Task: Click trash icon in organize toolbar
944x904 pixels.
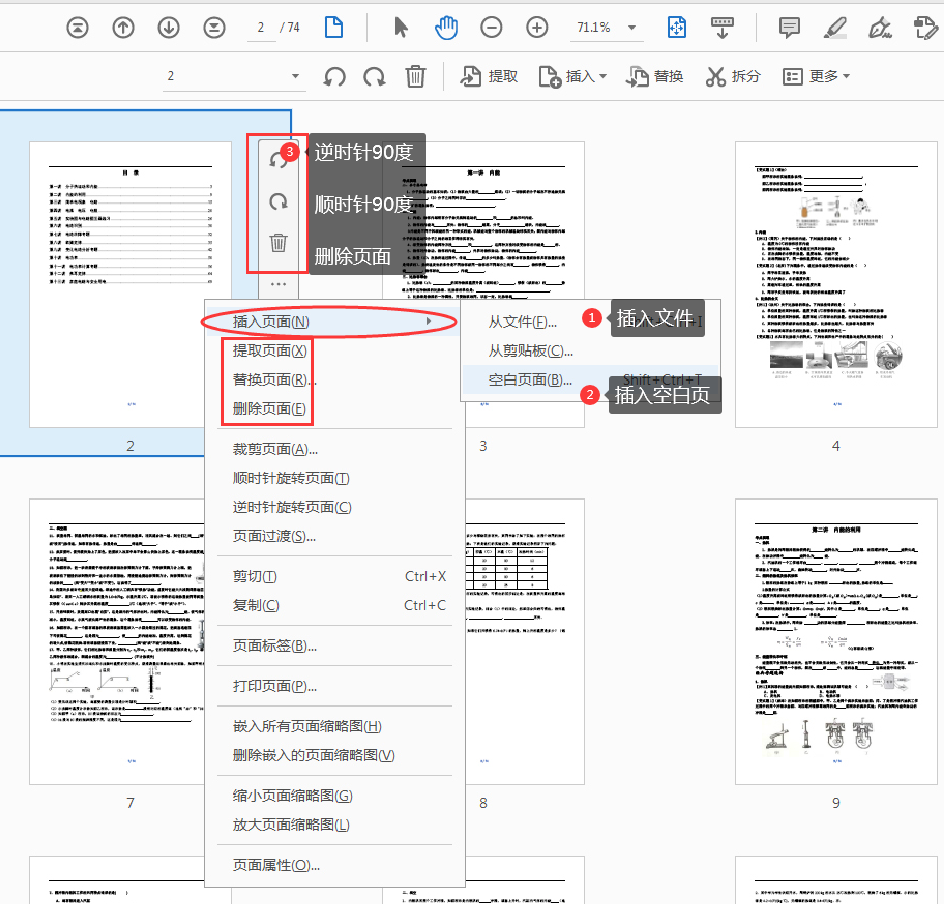Action: [x=415, y=76]
